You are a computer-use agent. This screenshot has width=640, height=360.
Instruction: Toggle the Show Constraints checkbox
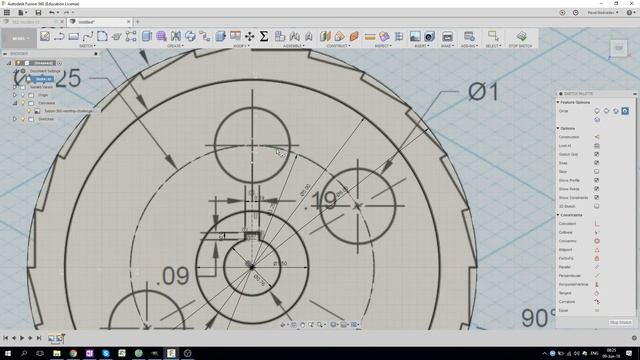pyautogui.click(x=597, y=198)
